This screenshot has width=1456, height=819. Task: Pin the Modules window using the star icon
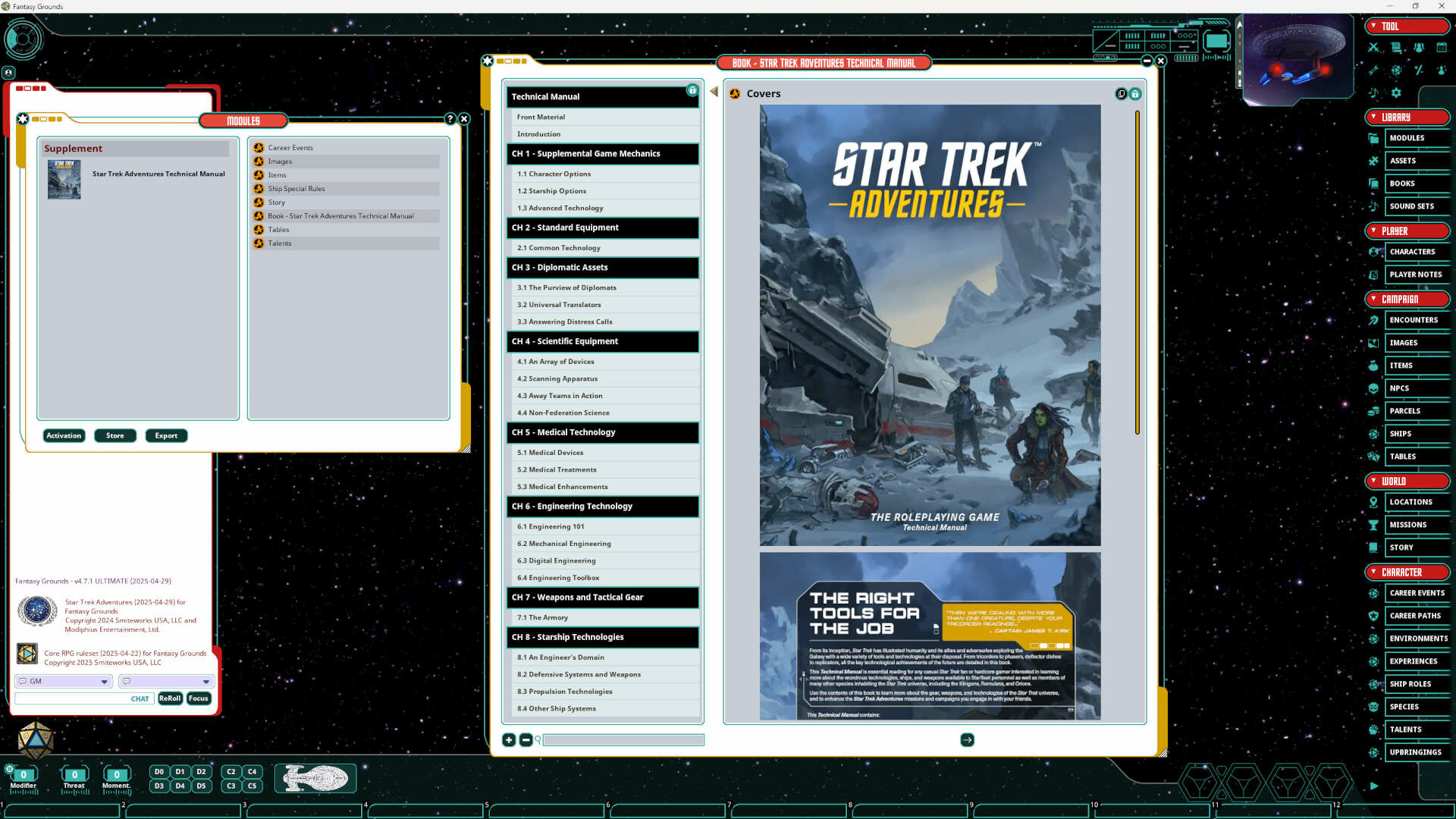click(23, 118)
